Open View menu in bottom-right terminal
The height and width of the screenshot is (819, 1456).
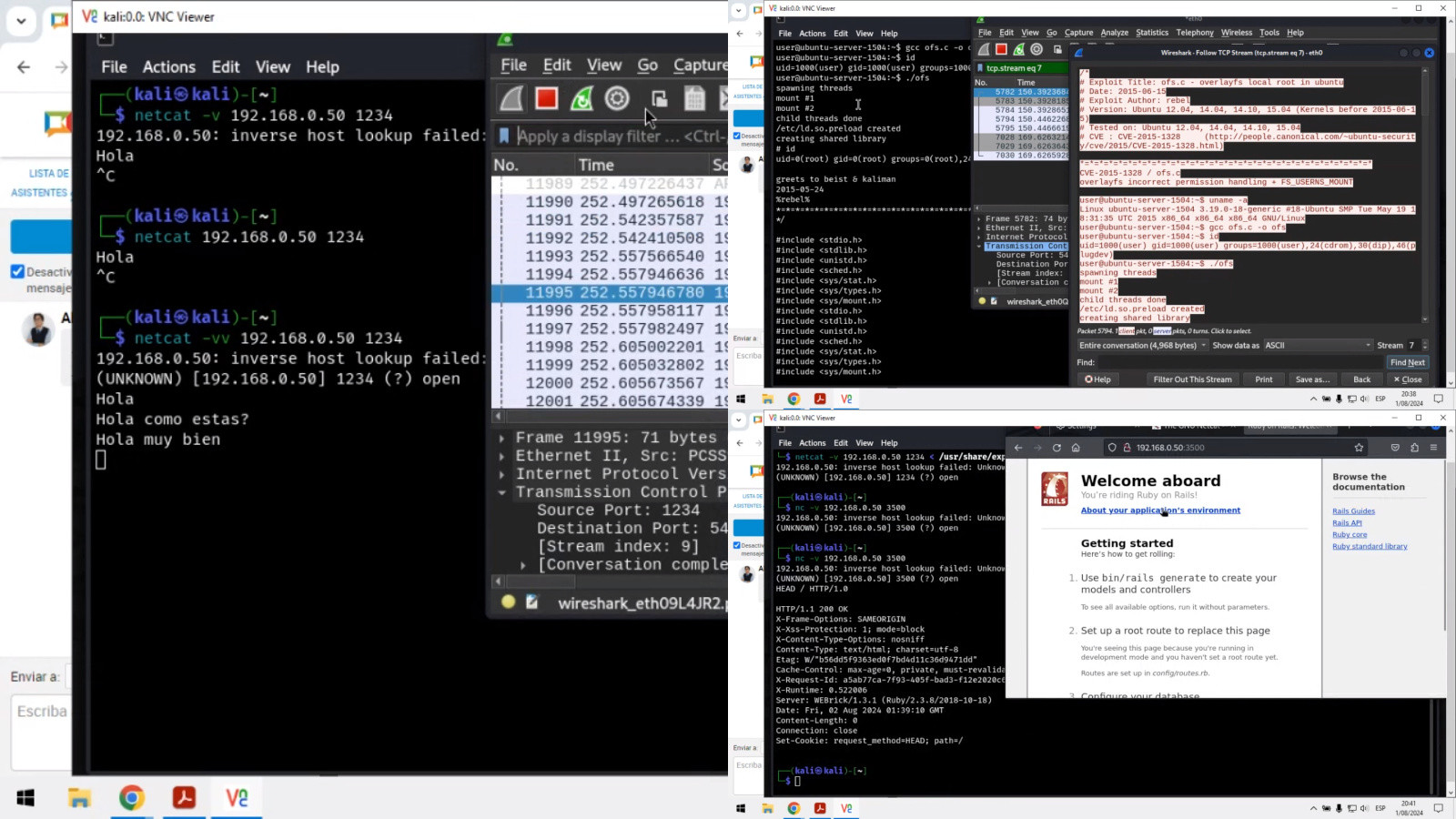(864, 443)
